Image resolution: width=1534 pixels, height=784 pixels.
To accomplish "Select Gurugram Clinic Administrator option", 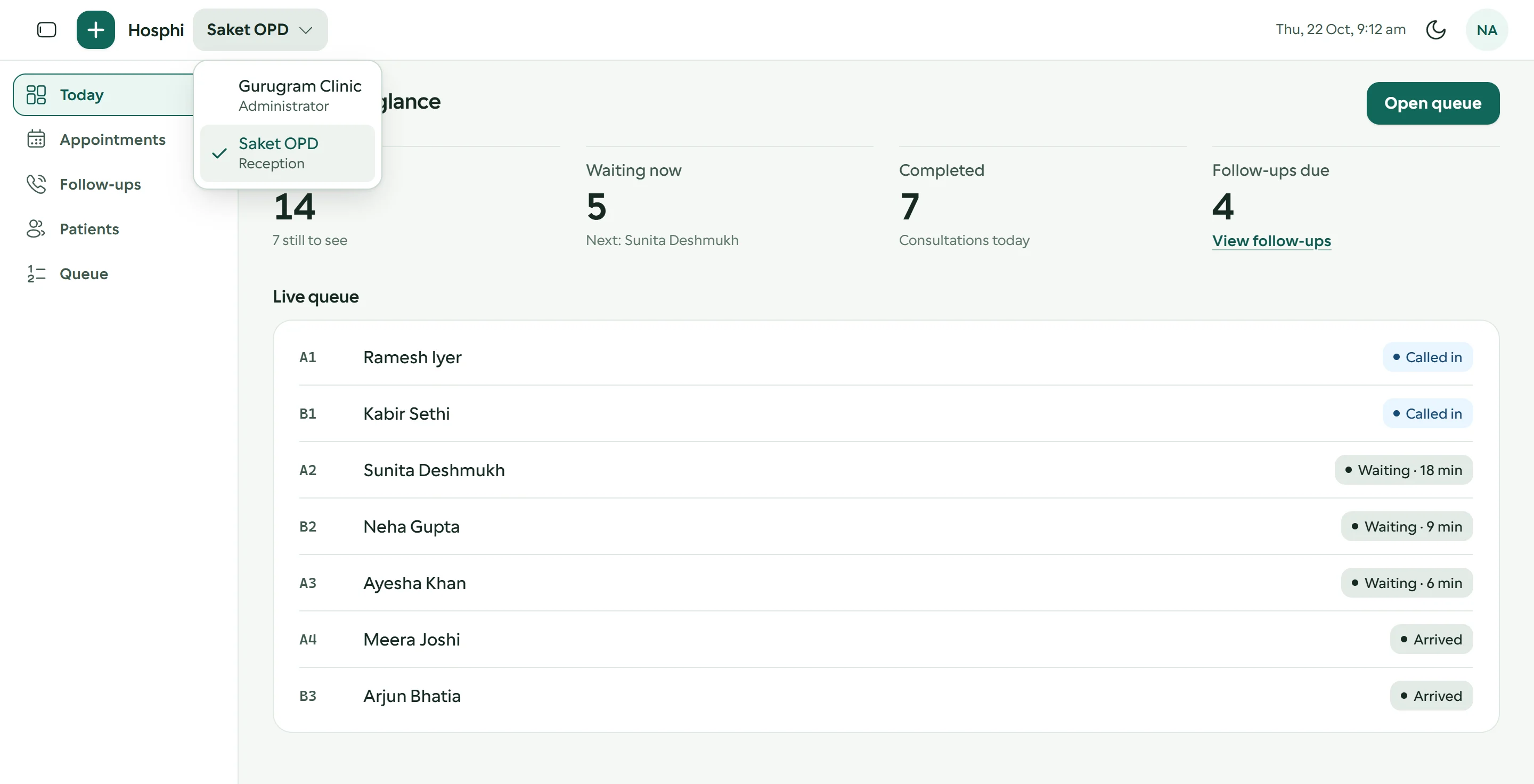I will point(288,95).
